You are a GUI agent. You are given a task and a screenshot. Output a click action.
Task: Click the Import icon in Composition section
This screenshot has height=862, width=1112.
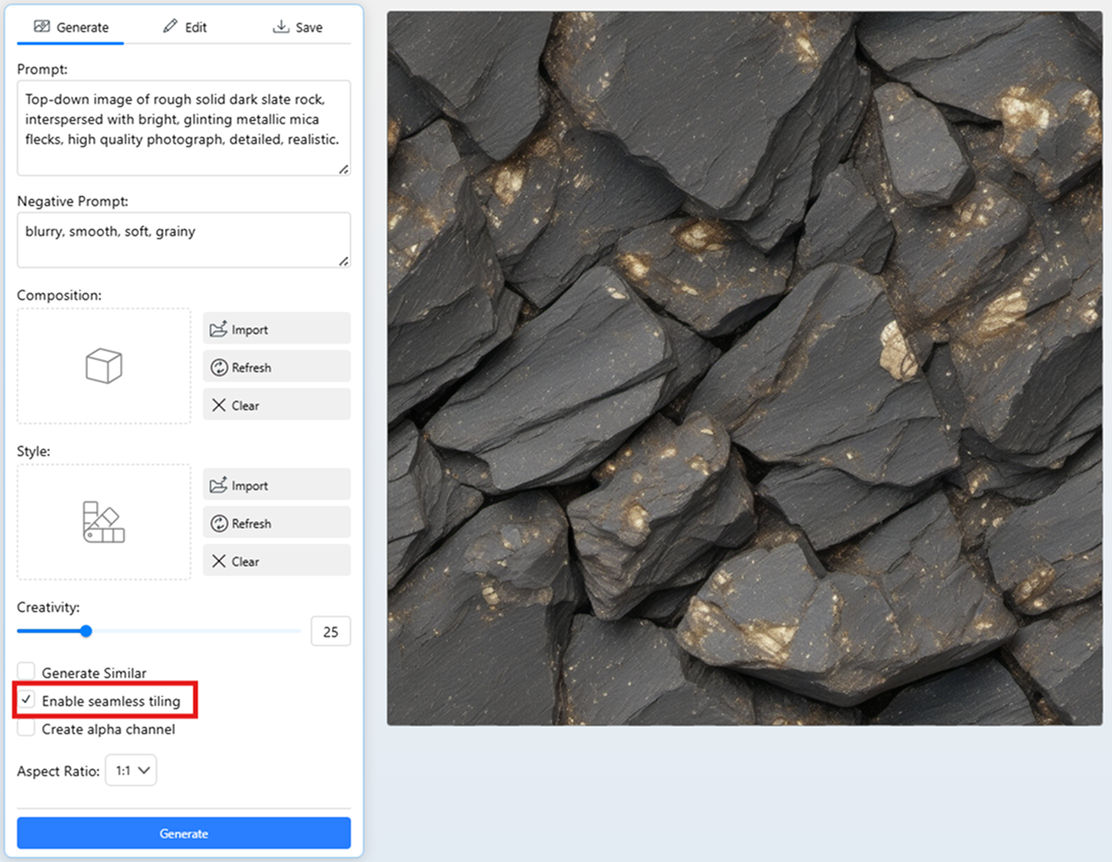219,329
